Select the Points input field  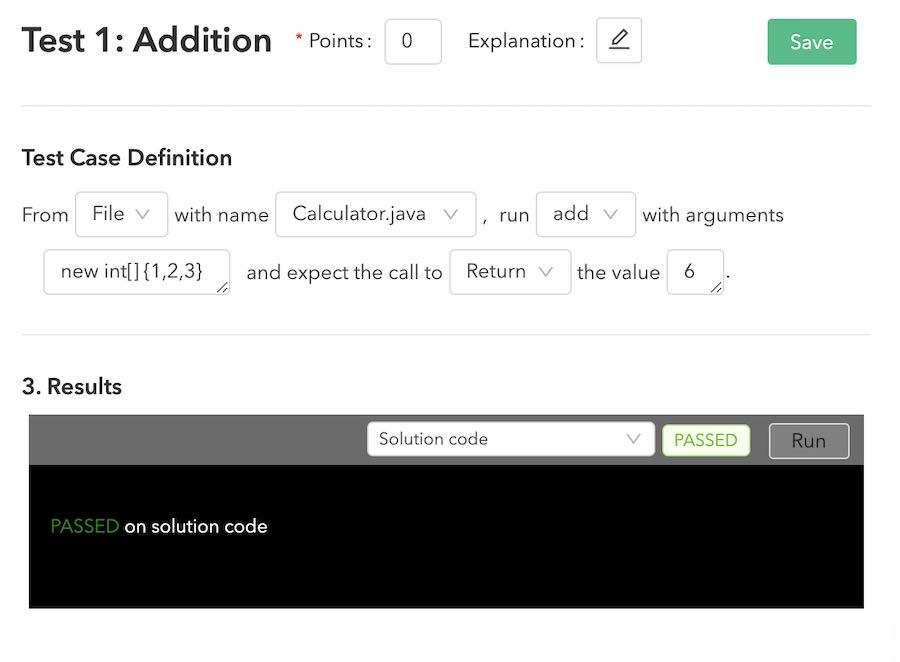[x=413, y=41]
